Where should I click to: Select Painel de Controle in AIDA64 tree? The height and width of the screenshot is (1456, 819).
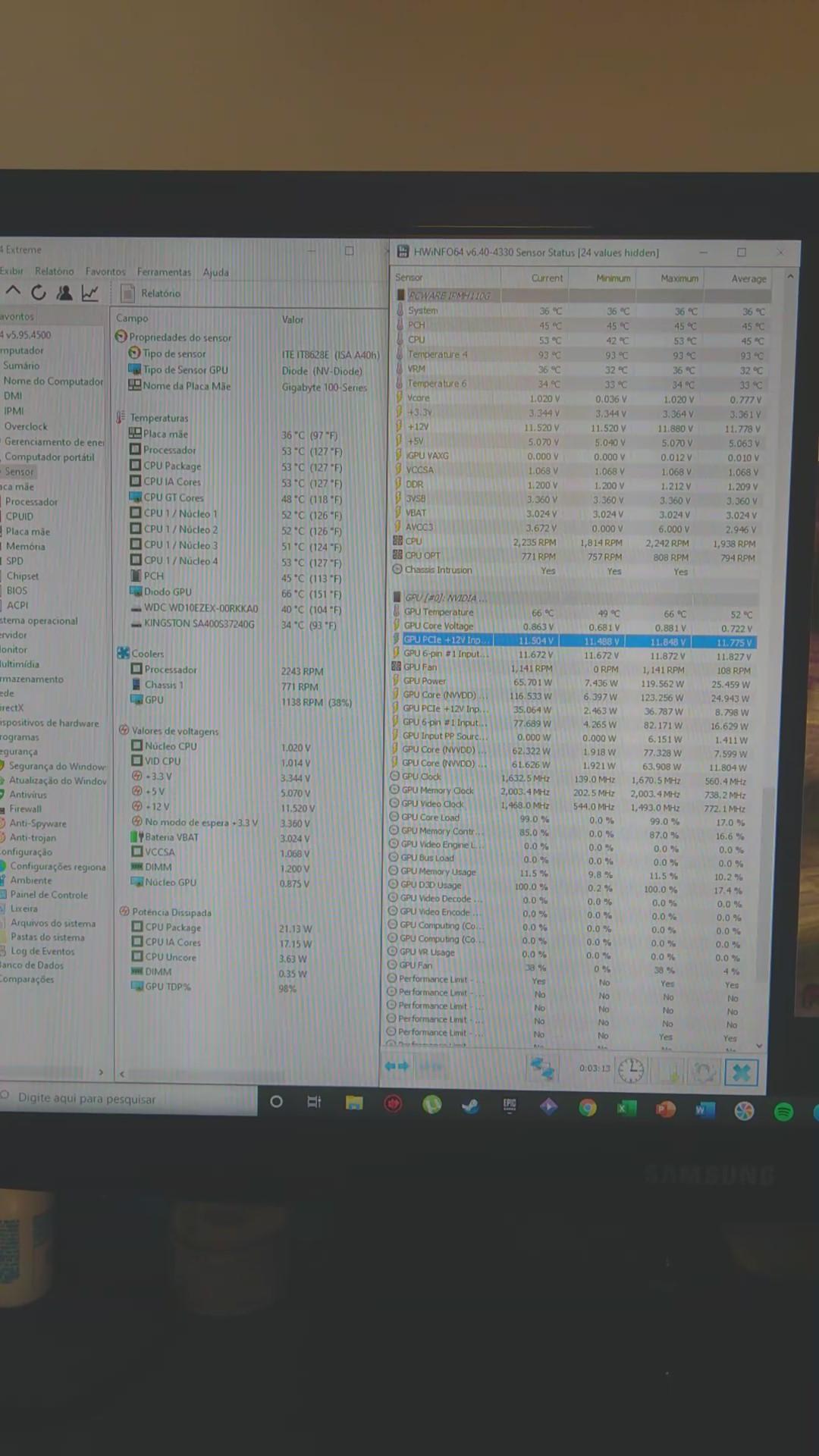click(49, 895)
